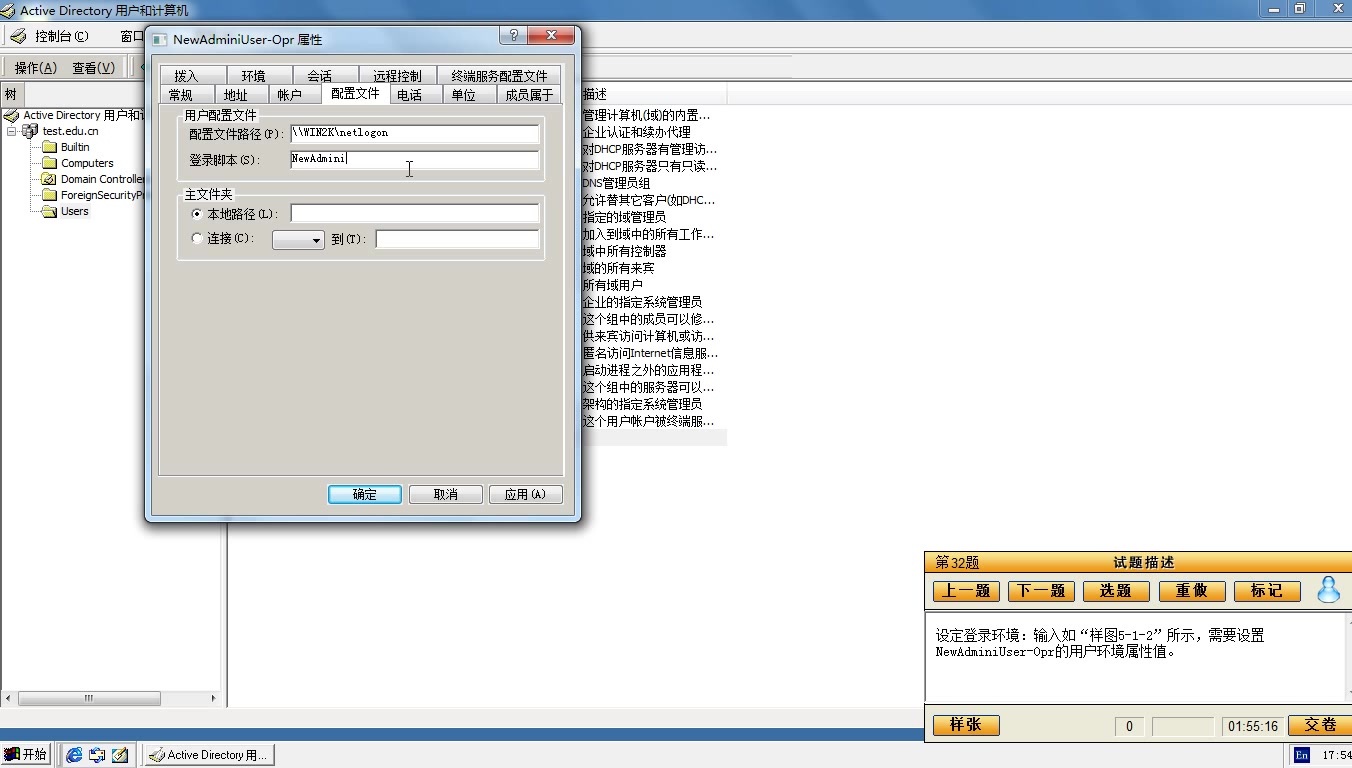Go to previous question with 上一题

(966, 591)
